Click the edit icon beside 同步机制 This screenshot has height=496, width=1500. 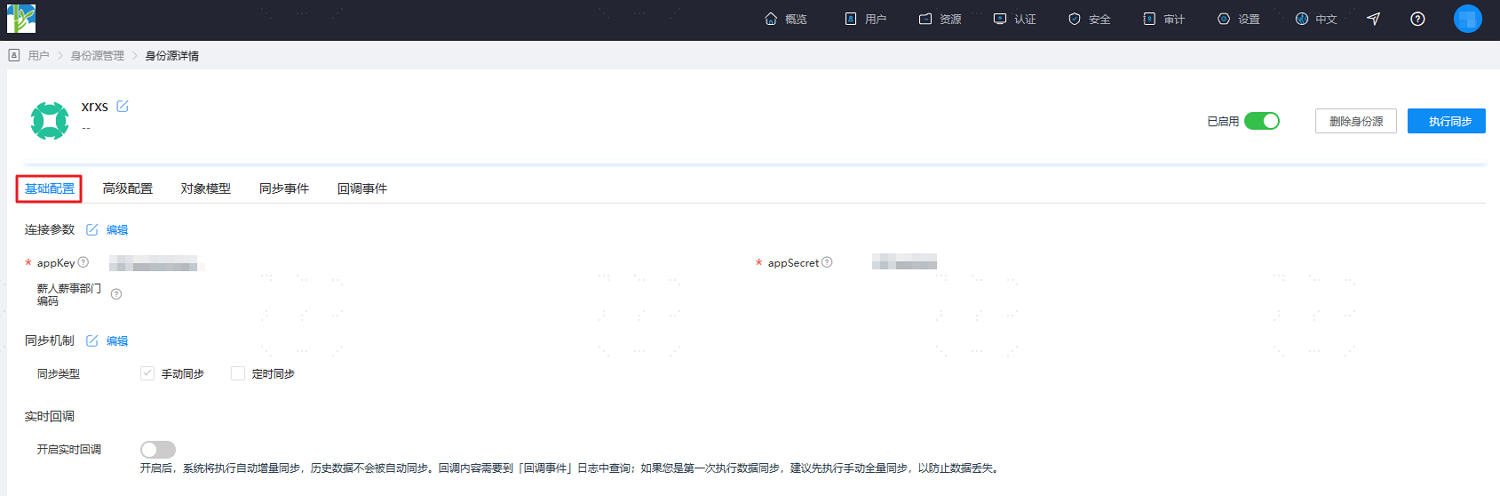[92, 341]
